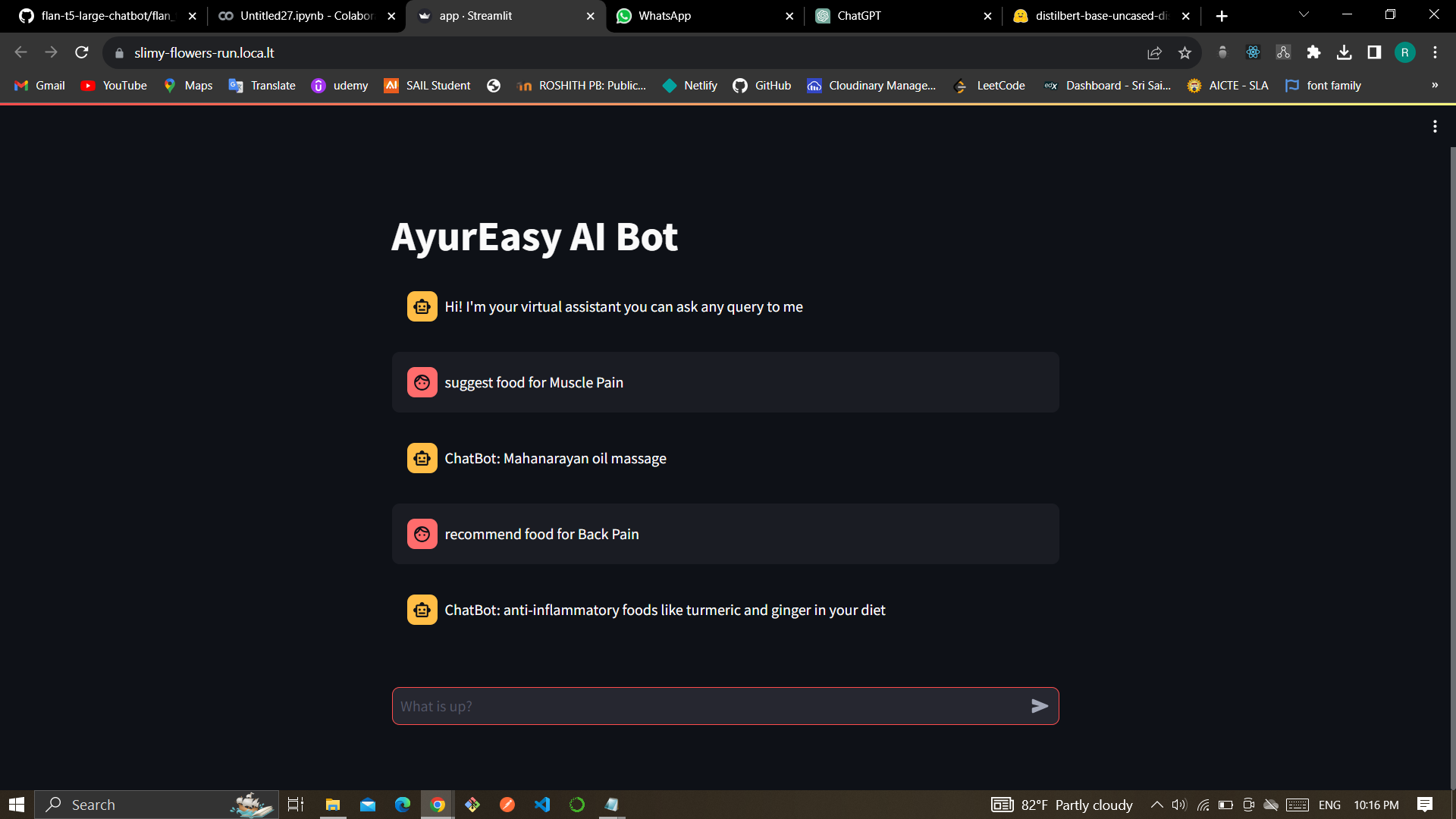Switch to the Untitled27.ipynb Colab tab
Viewport: 1456px width, 819px height.
click(x=296, y=15)
